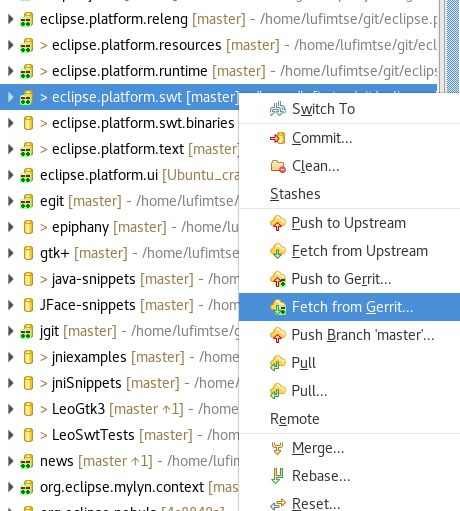The width and height of the screenshot is (460, 511).
Task: Click repository icon of eclipse.platform.swt.binaries
Action: [28, 123]
